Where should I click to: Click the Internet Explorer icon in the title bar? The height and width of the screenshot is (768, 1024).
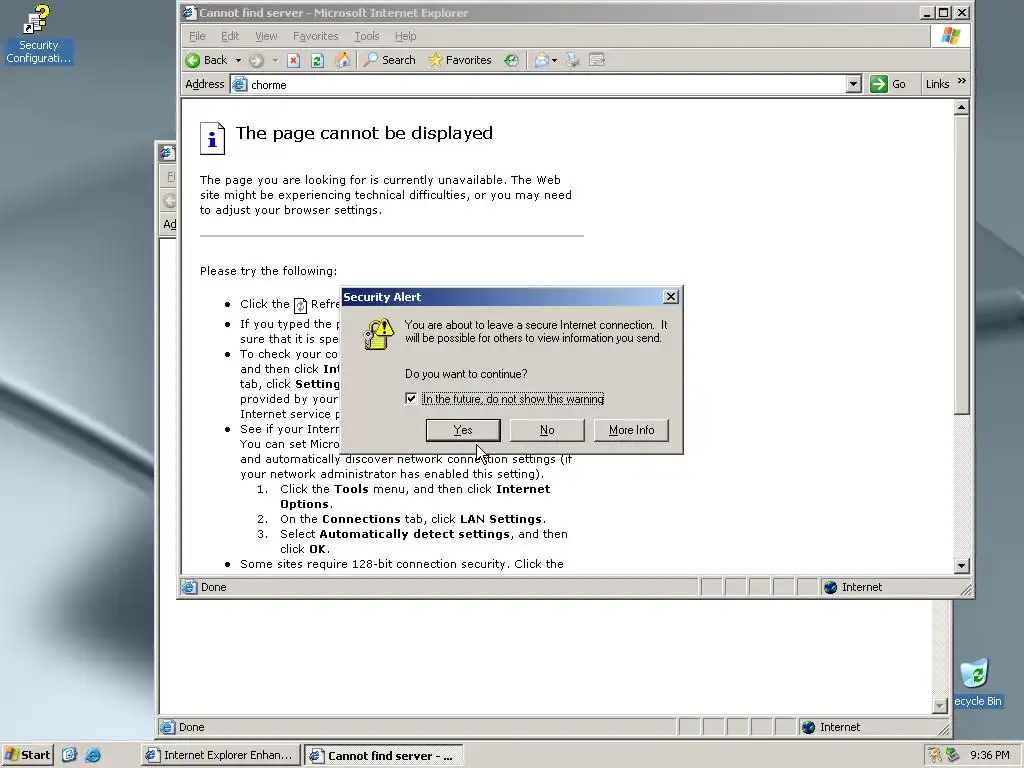tap(189, 13)
